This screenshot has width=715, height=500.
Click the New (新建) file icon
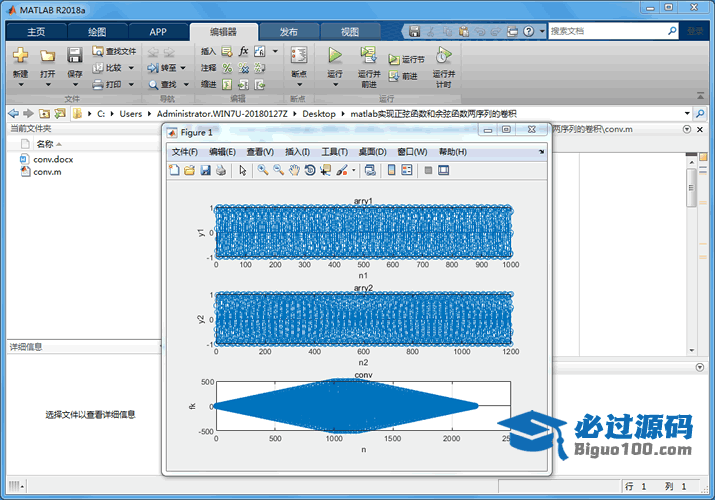click(x=21, y=56)
